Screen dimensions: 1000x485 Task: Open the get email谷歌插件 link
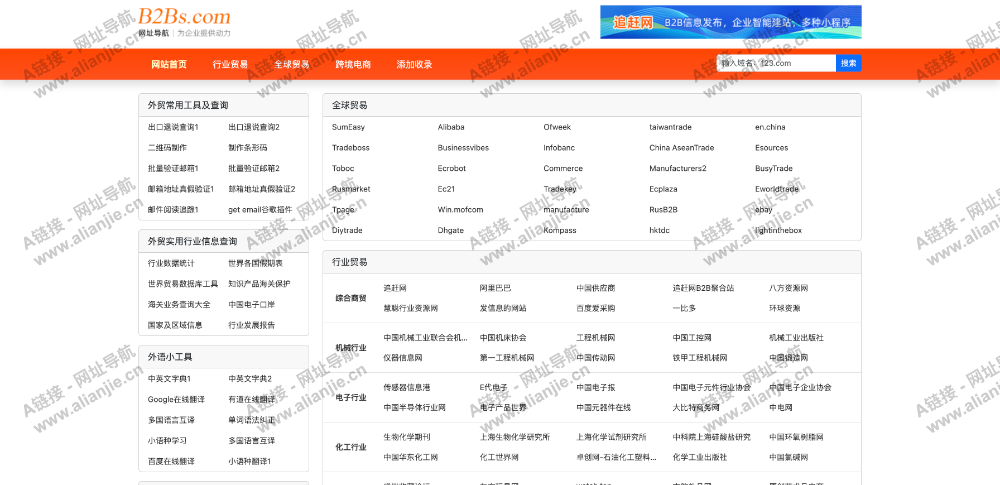[x=260, y=209]
